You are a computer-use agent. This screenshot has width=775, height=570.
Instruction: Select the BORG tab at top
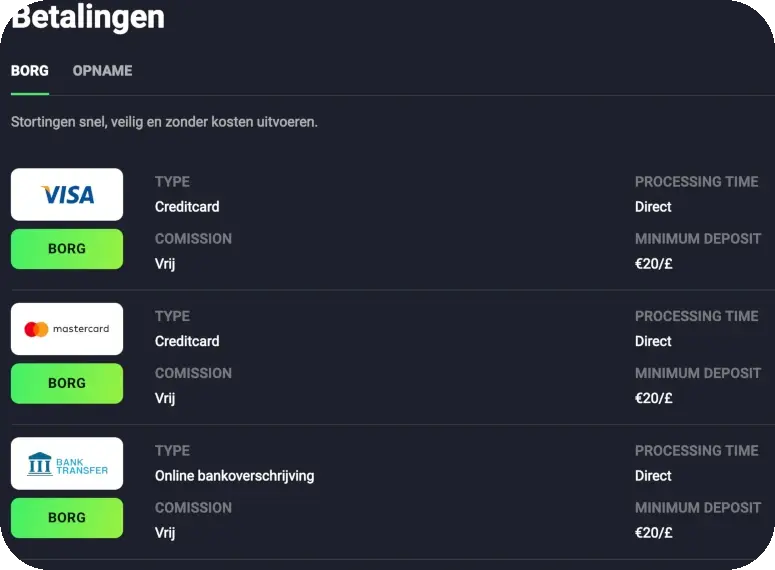(x=30, y=71)
